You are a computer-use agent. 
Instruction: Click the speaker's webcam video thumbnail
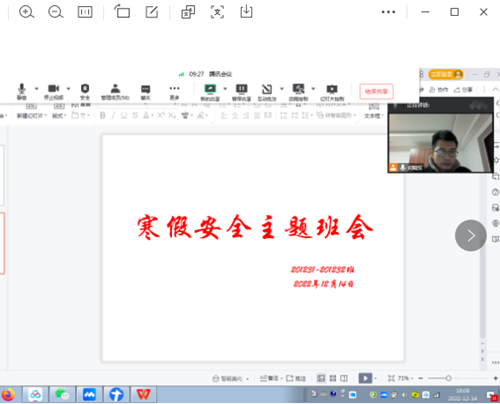click(440, 142)
